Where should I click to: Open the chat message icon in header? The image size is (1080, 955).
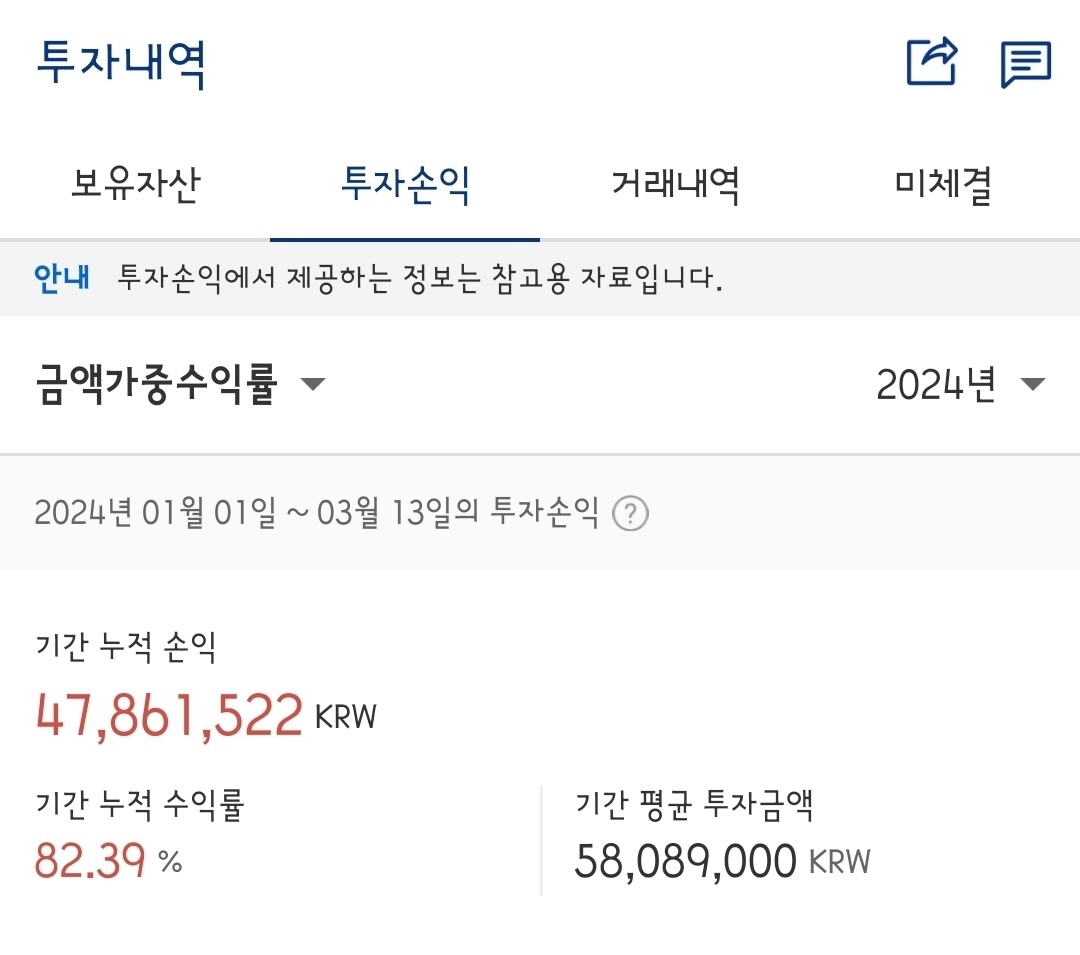[1024, 65]
